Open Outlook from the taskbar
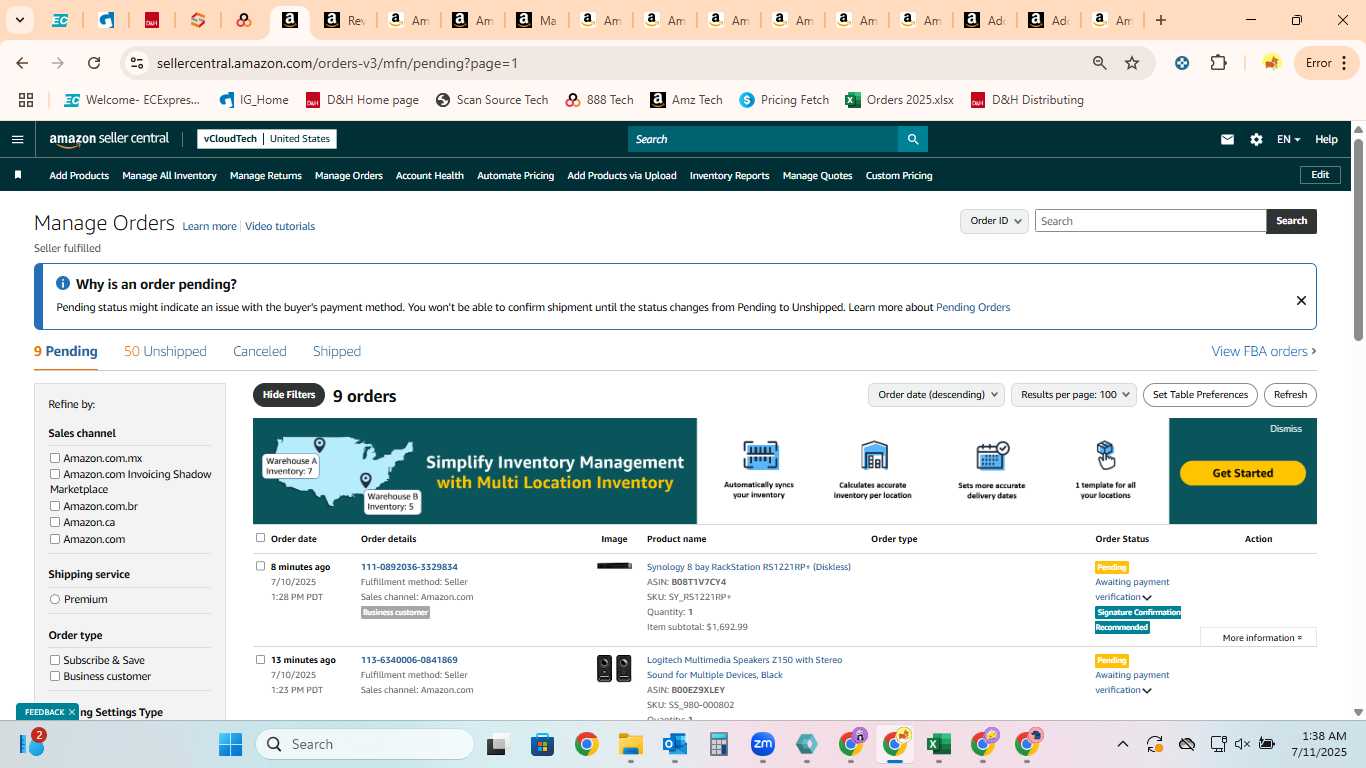Image resolution: width=1366 pixels, height=768 pixels. point(674,744)
